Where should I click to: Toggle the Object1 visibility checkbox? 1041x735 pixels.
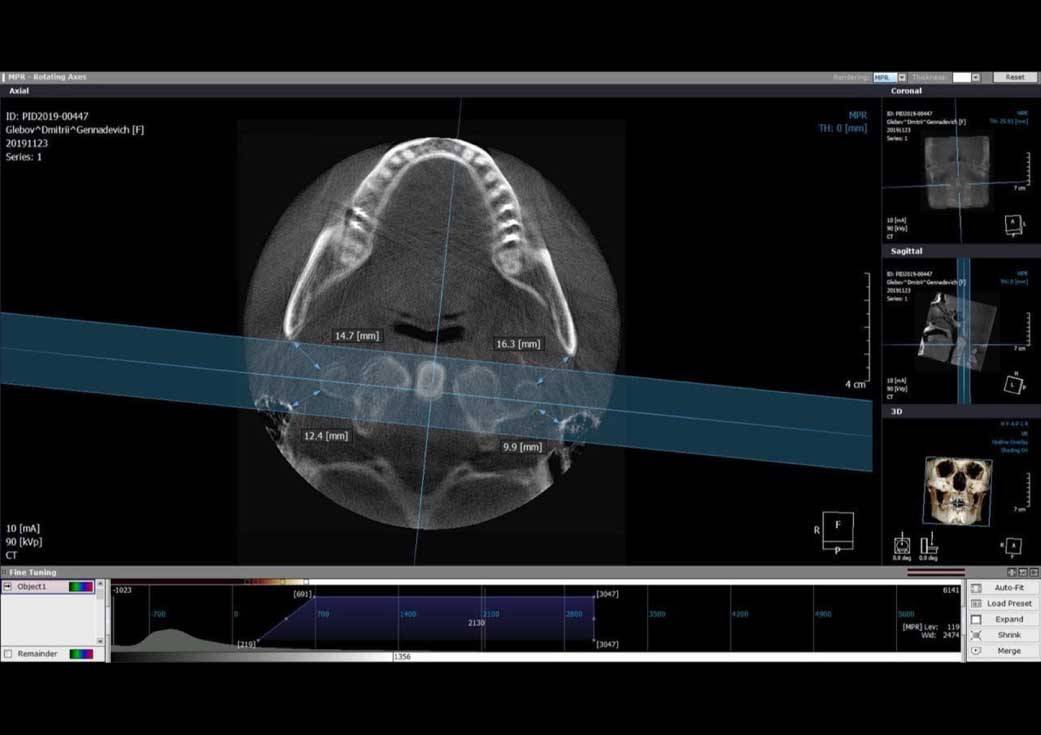coord(8,587)
